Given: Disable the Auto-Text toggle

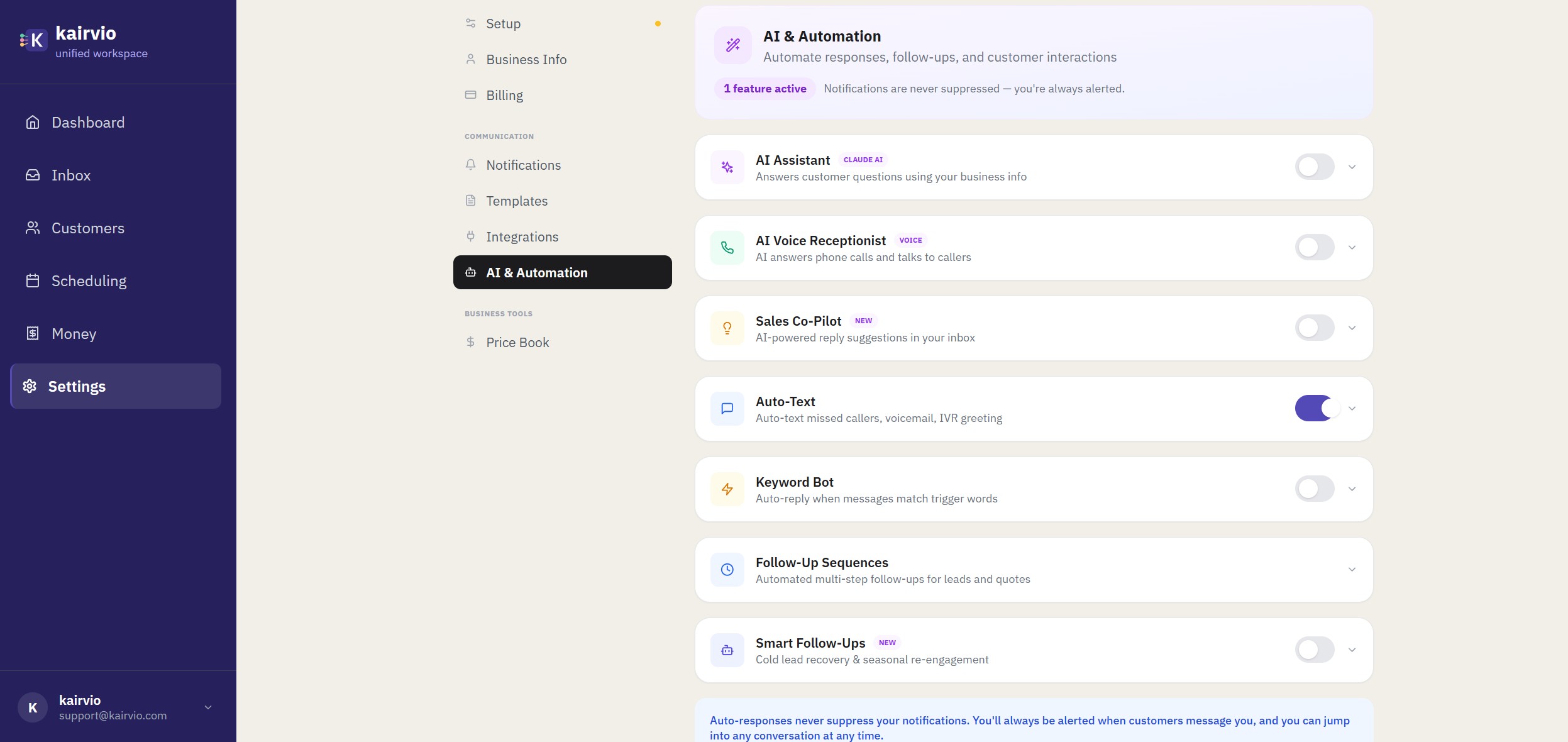Looking at the screenshot, I should coord(1317,408).
